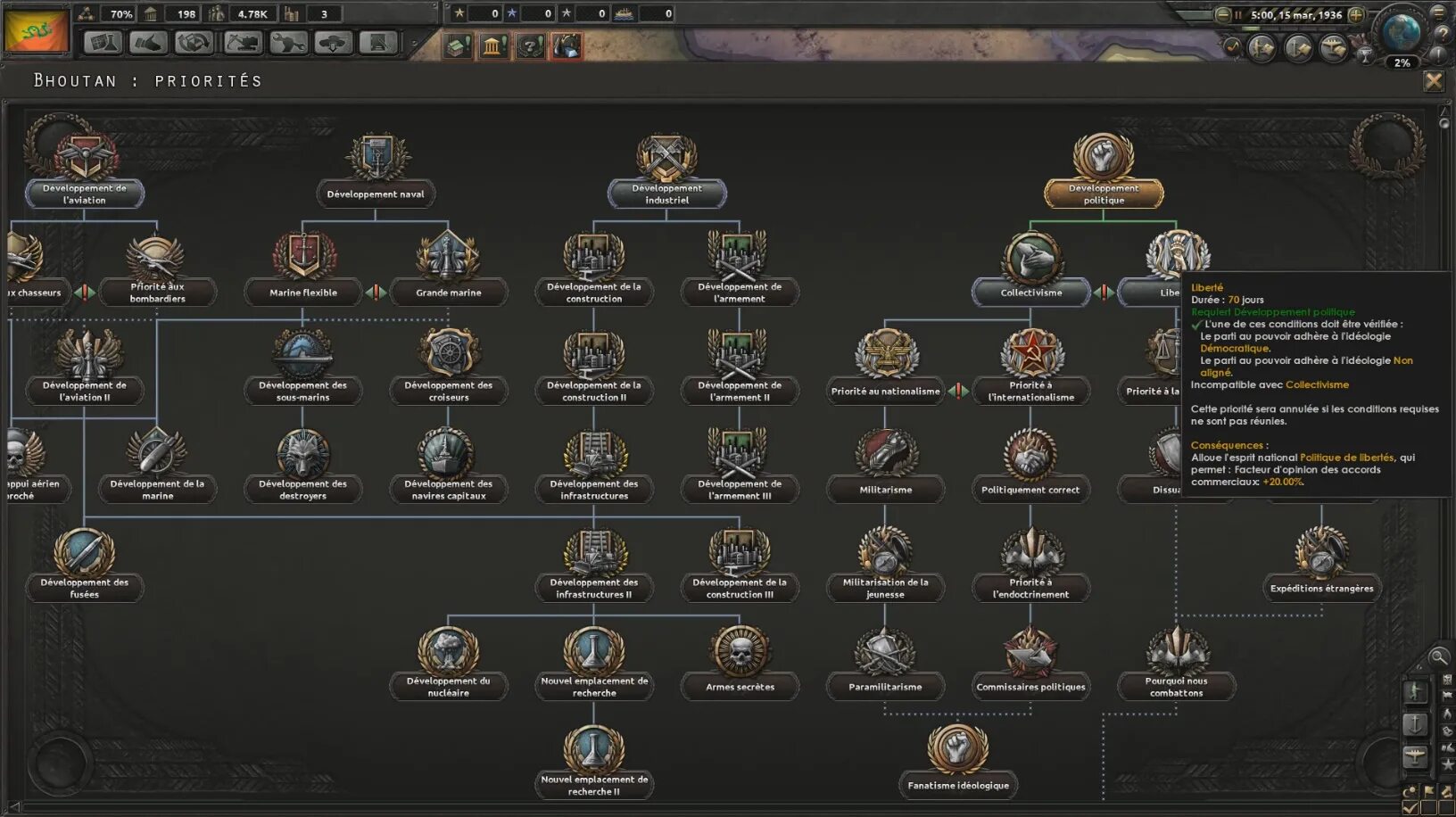
Task: Open the help question mark button
Action: click(1441, 34)
